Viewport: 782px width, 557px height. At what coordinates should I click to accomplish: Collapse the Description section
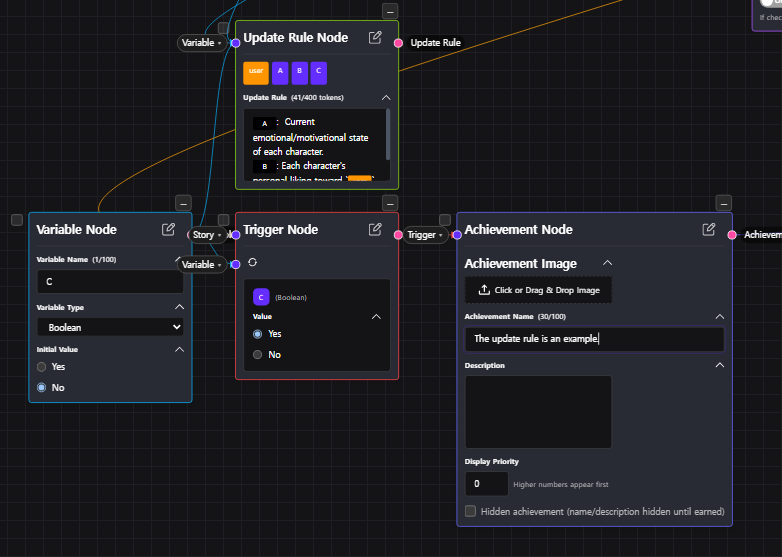[720, 366]
